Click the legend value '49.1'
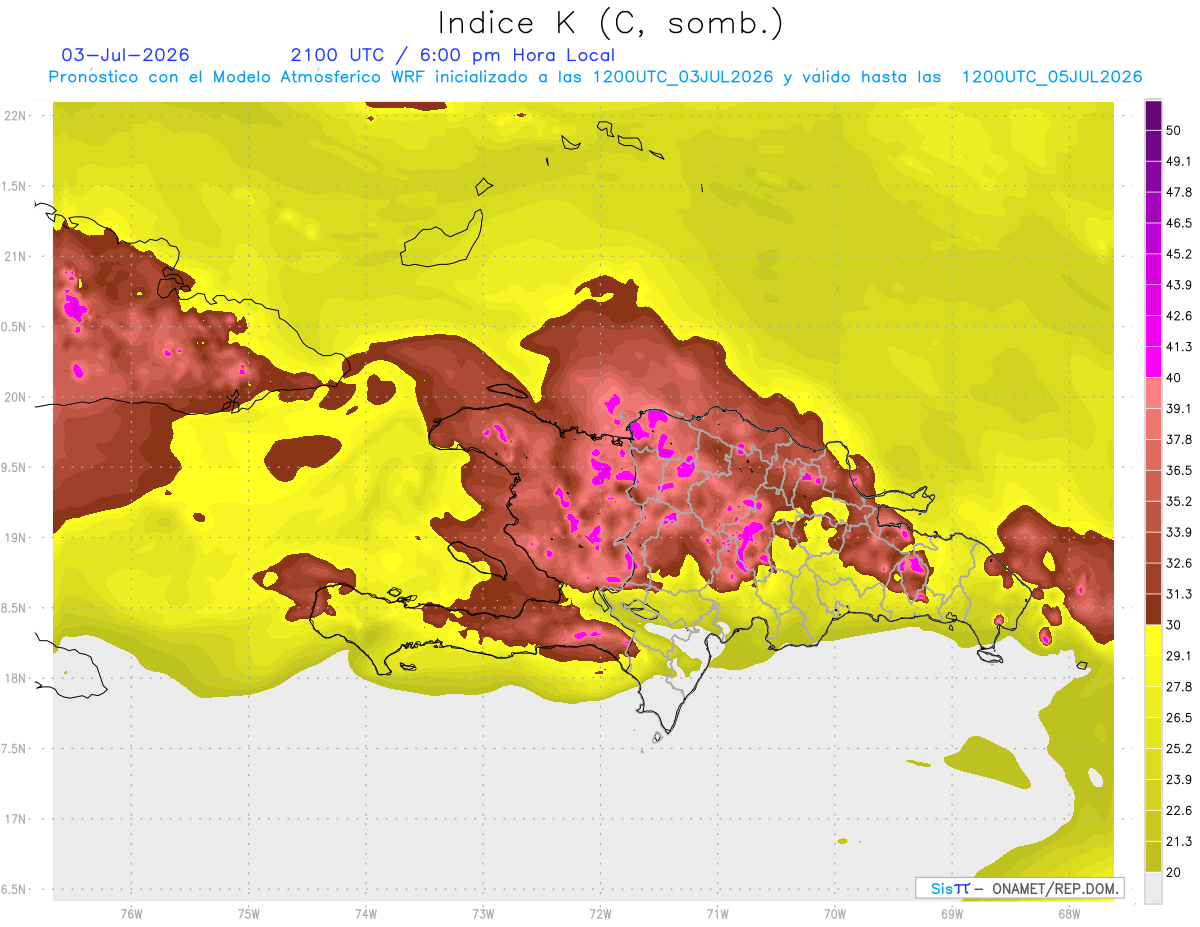Screen dimensions: 1200x927 click(1179, 161)
